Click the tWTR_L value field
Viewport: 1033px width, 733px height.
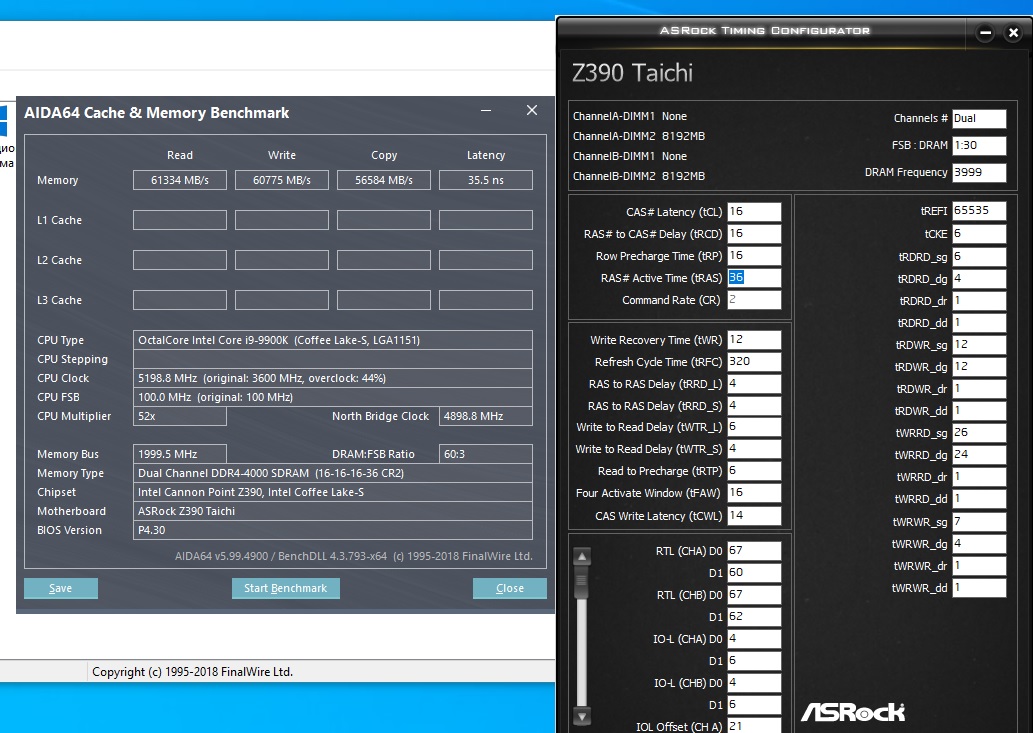754,427
